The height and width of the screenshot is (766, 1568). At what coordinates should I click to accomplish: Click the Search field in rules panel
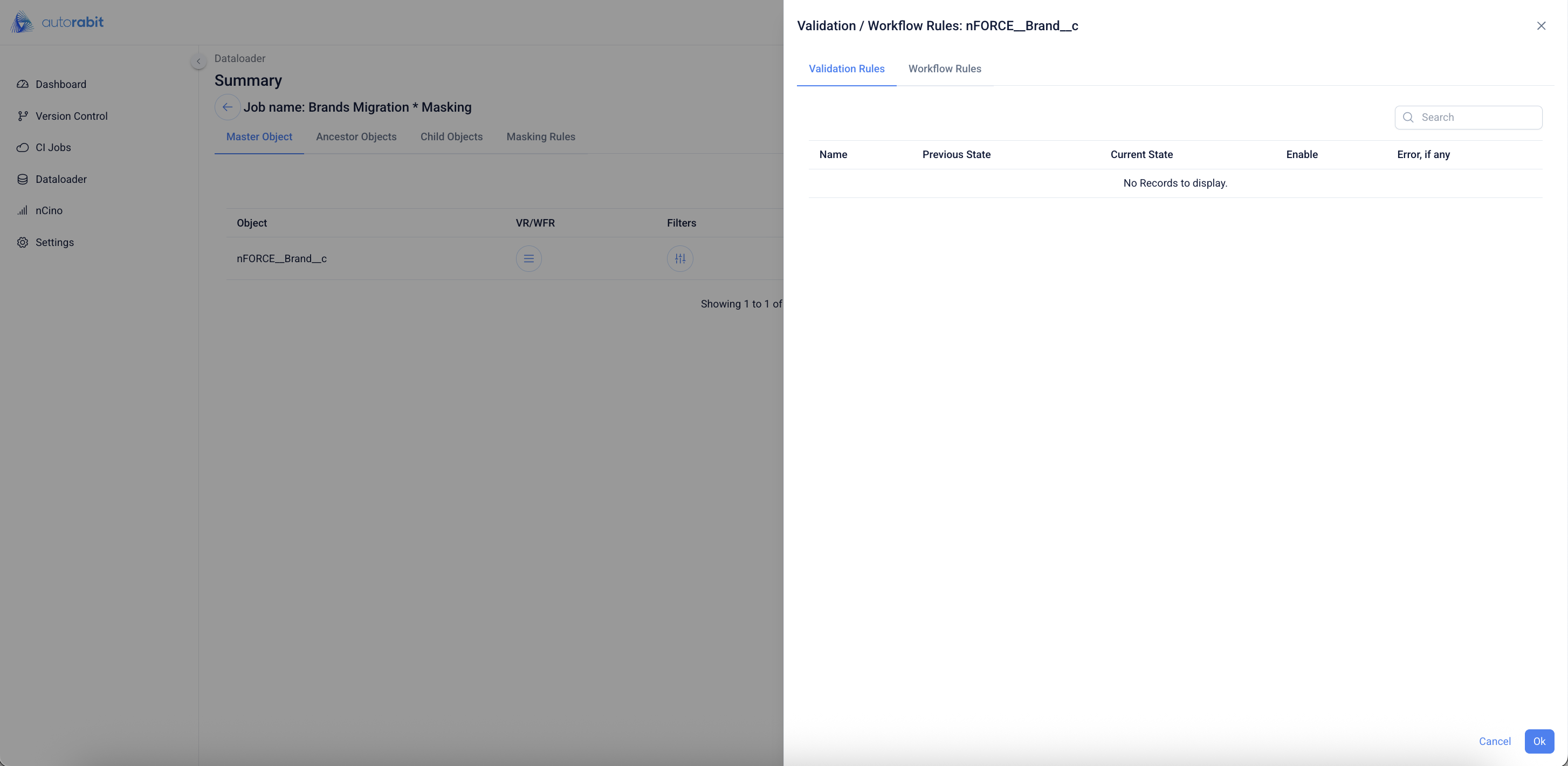(1476, 118)
